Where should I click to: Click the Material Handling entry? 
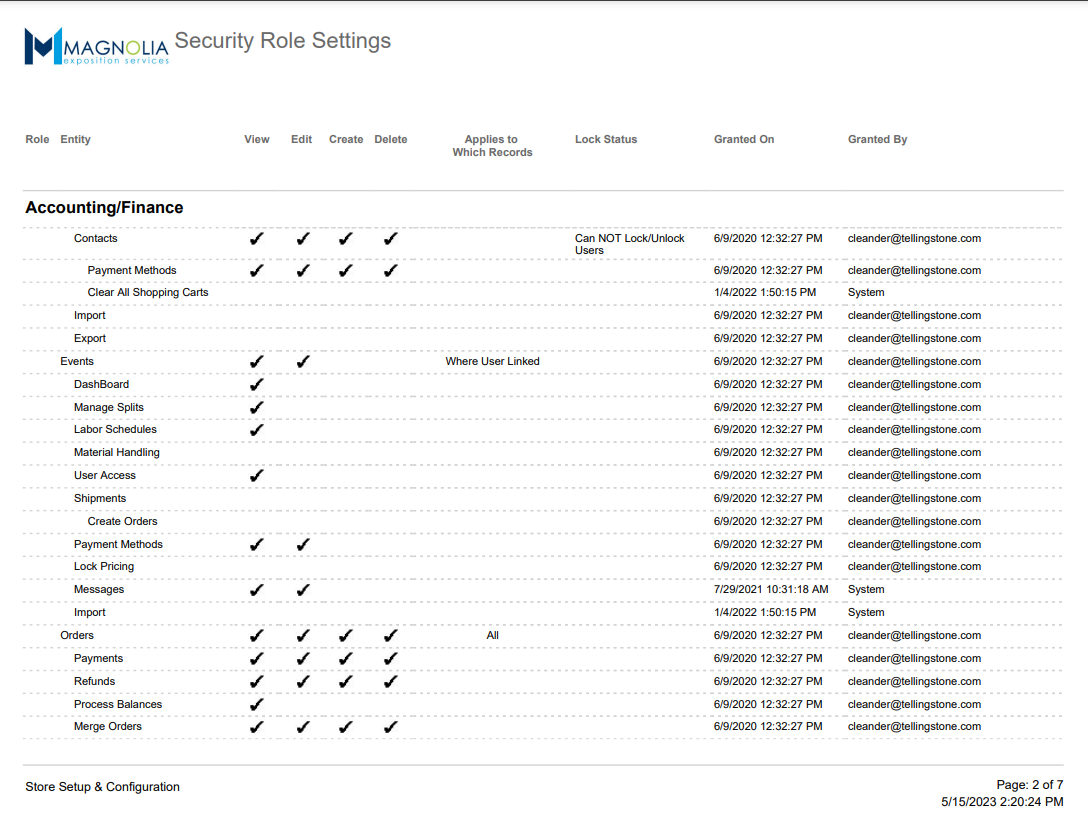tap(116, 453)
